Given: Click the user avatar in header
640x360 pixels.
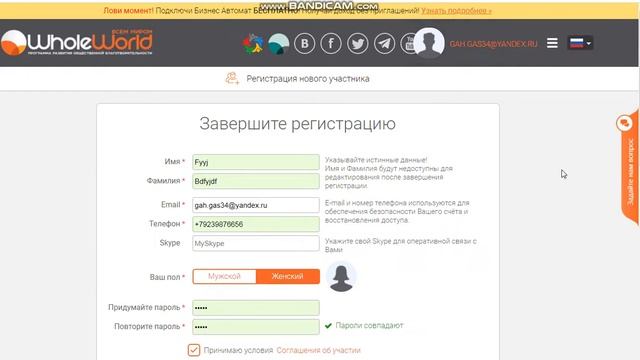Looking at the screenshot, I should pyautogui.click(x=429, y=43).
